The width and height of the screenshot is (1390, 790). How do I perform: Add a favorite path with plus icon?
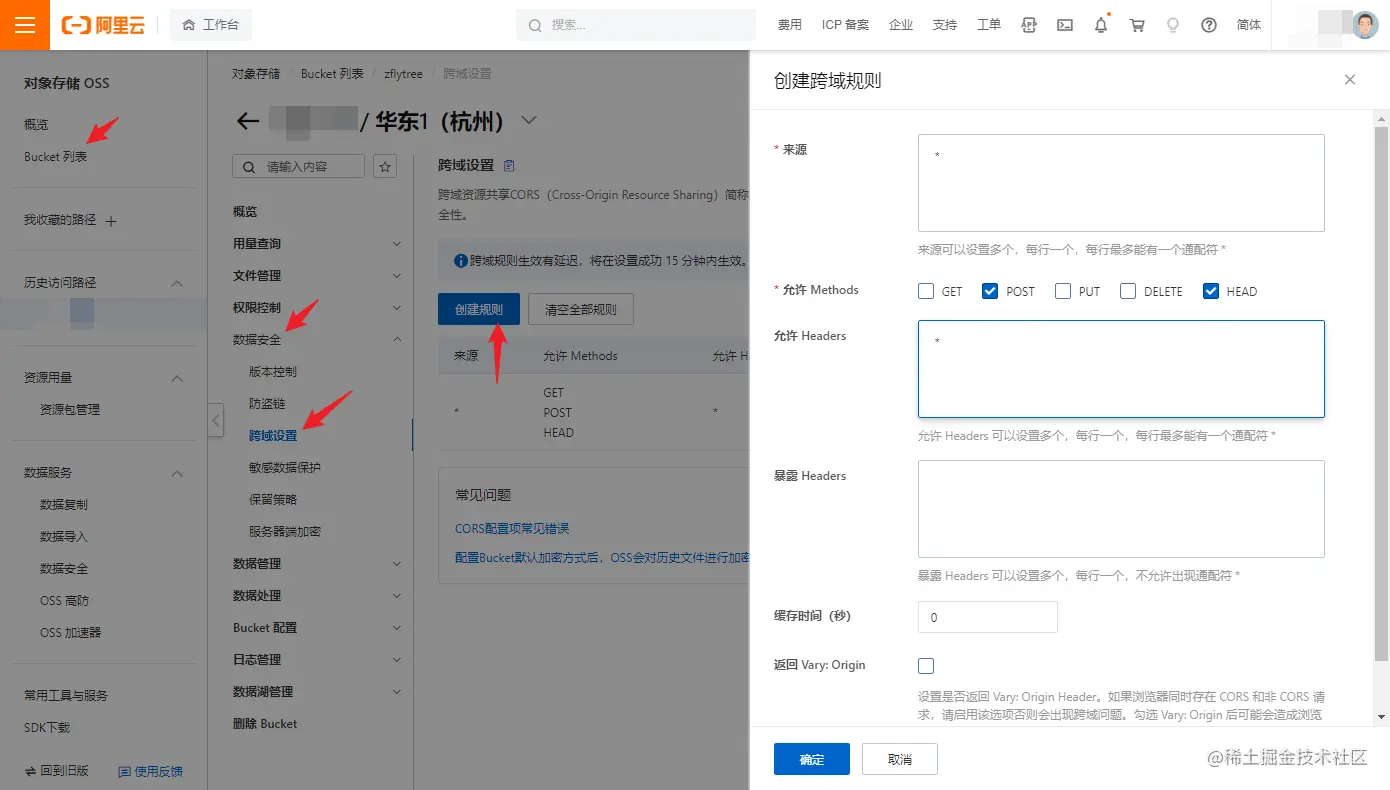111,221
